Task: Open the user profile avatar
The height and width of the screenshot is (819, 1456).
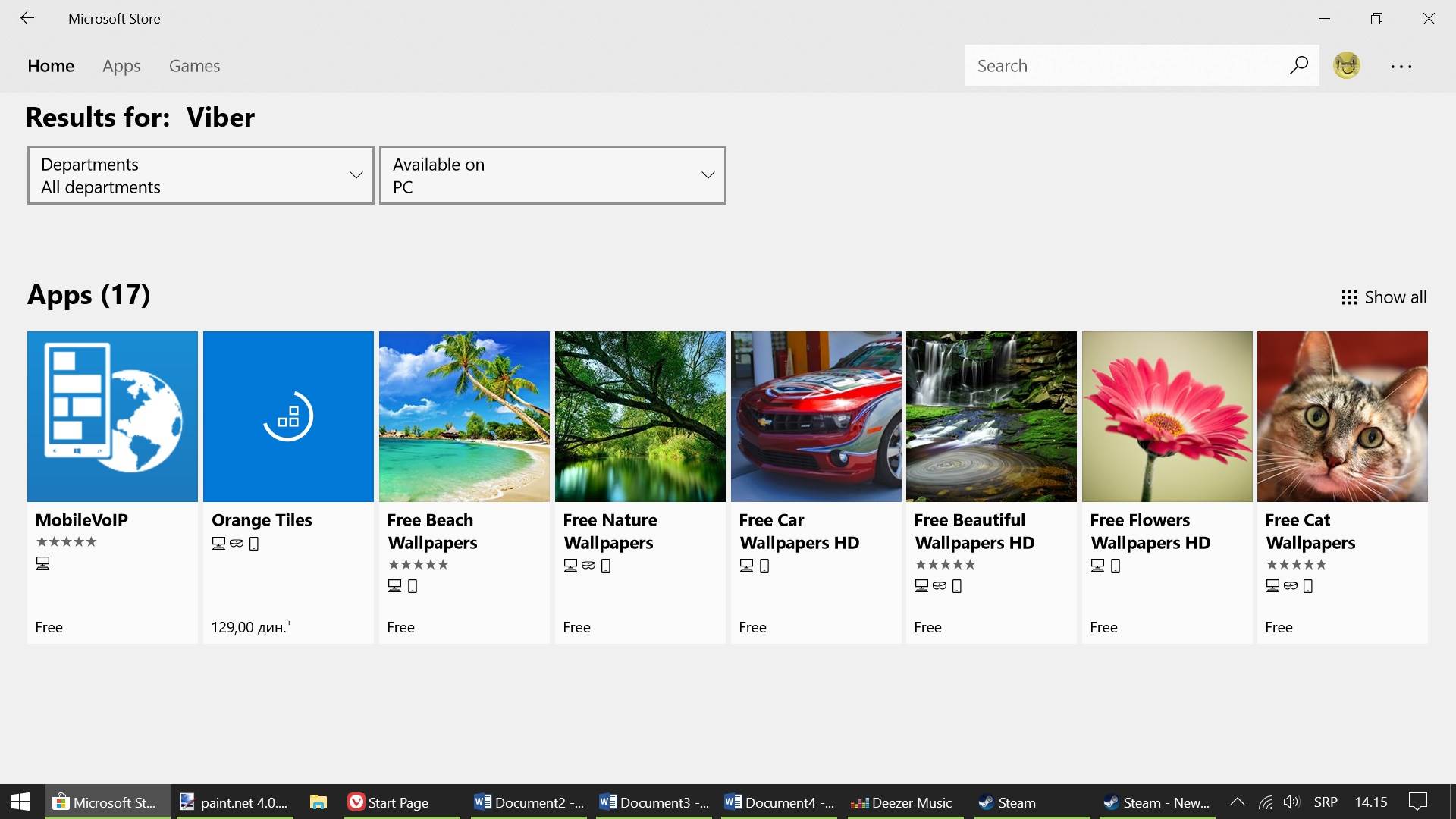Action: coord(1347,65)
